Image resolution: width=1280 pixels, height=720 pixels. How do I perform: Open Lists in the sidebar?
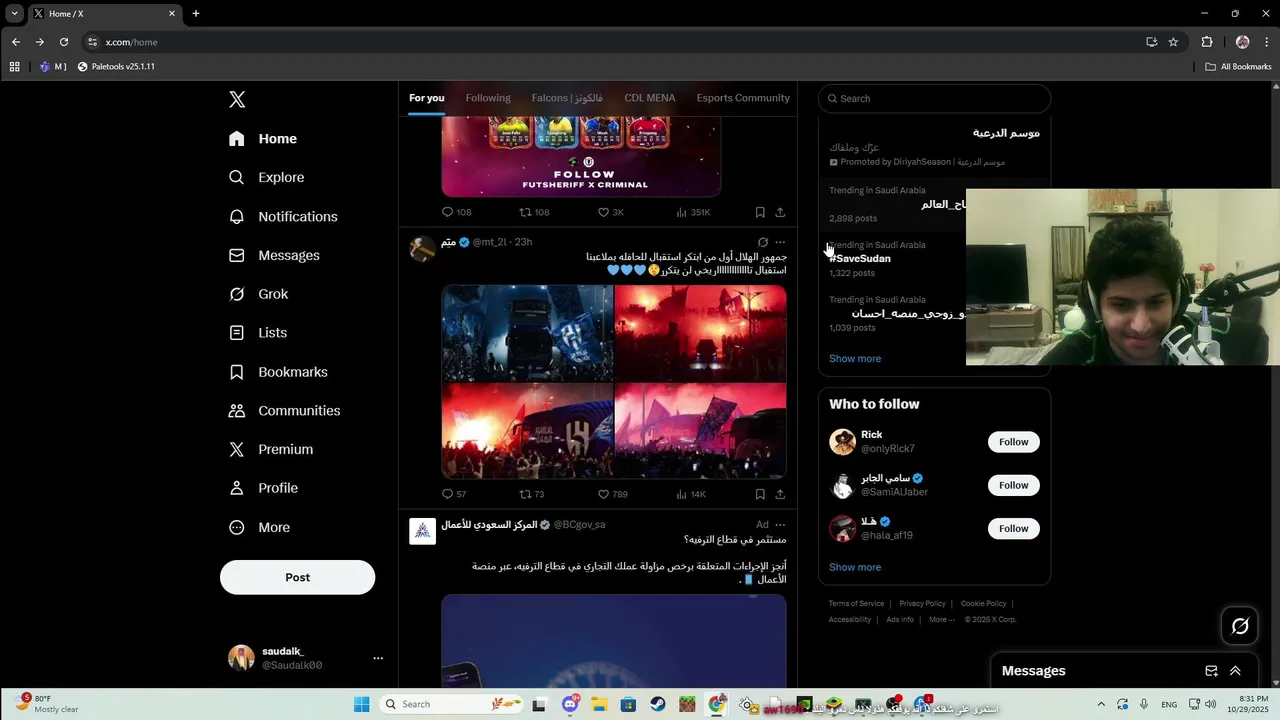click(258, 333)
